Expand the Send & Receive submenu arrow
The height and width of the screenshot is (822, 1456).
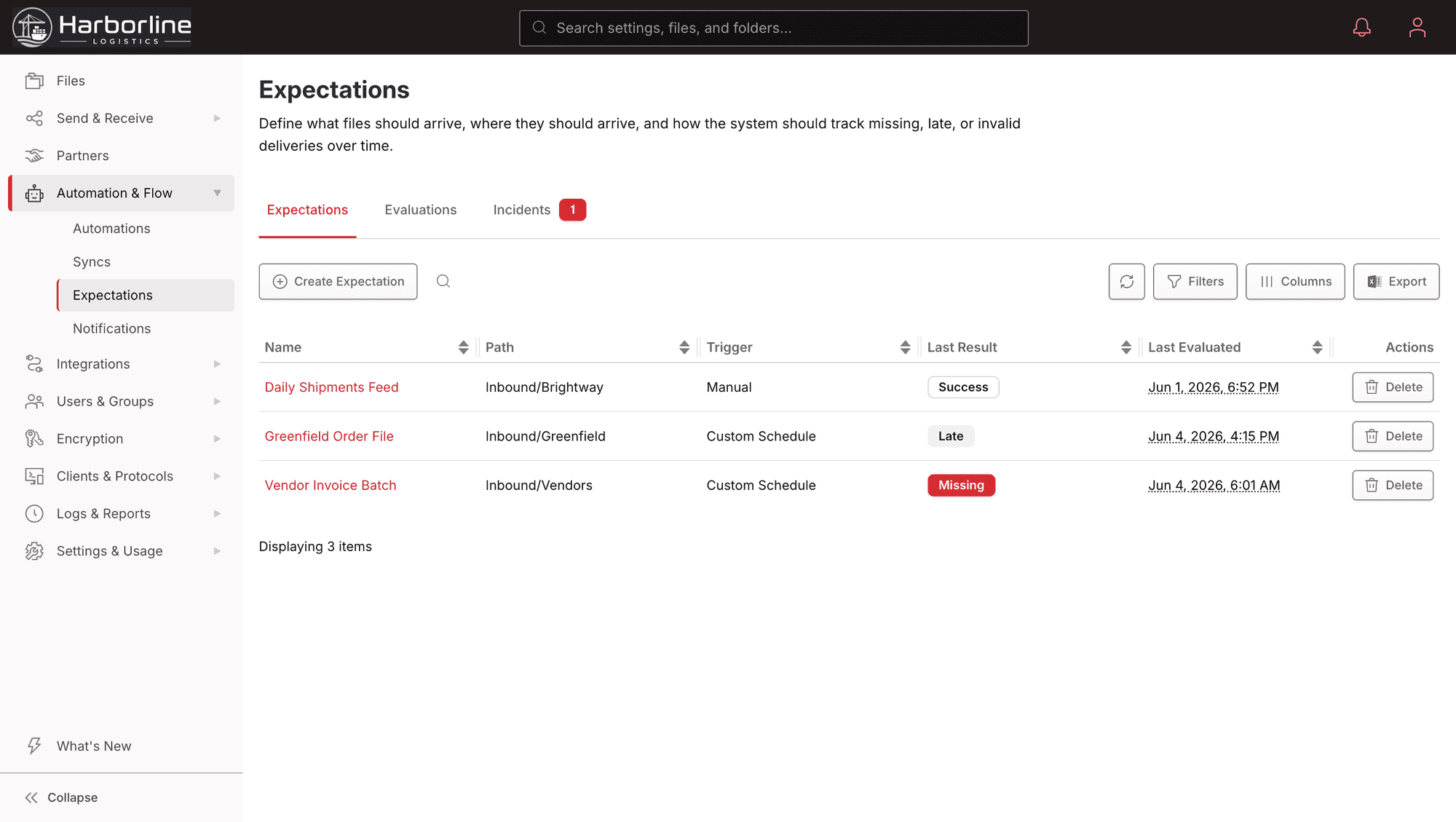tap(217, 118)
